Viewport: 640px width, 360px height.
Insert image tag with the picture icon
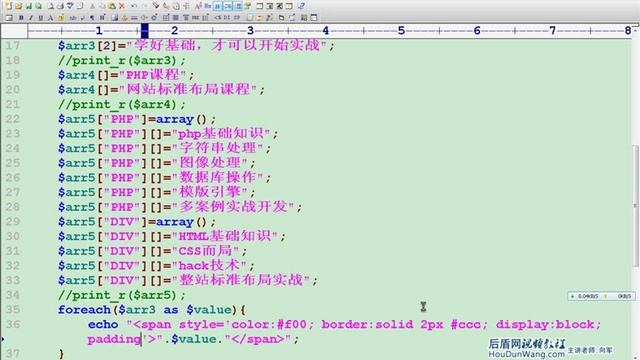pyautogui.click(x=115, y=18)
